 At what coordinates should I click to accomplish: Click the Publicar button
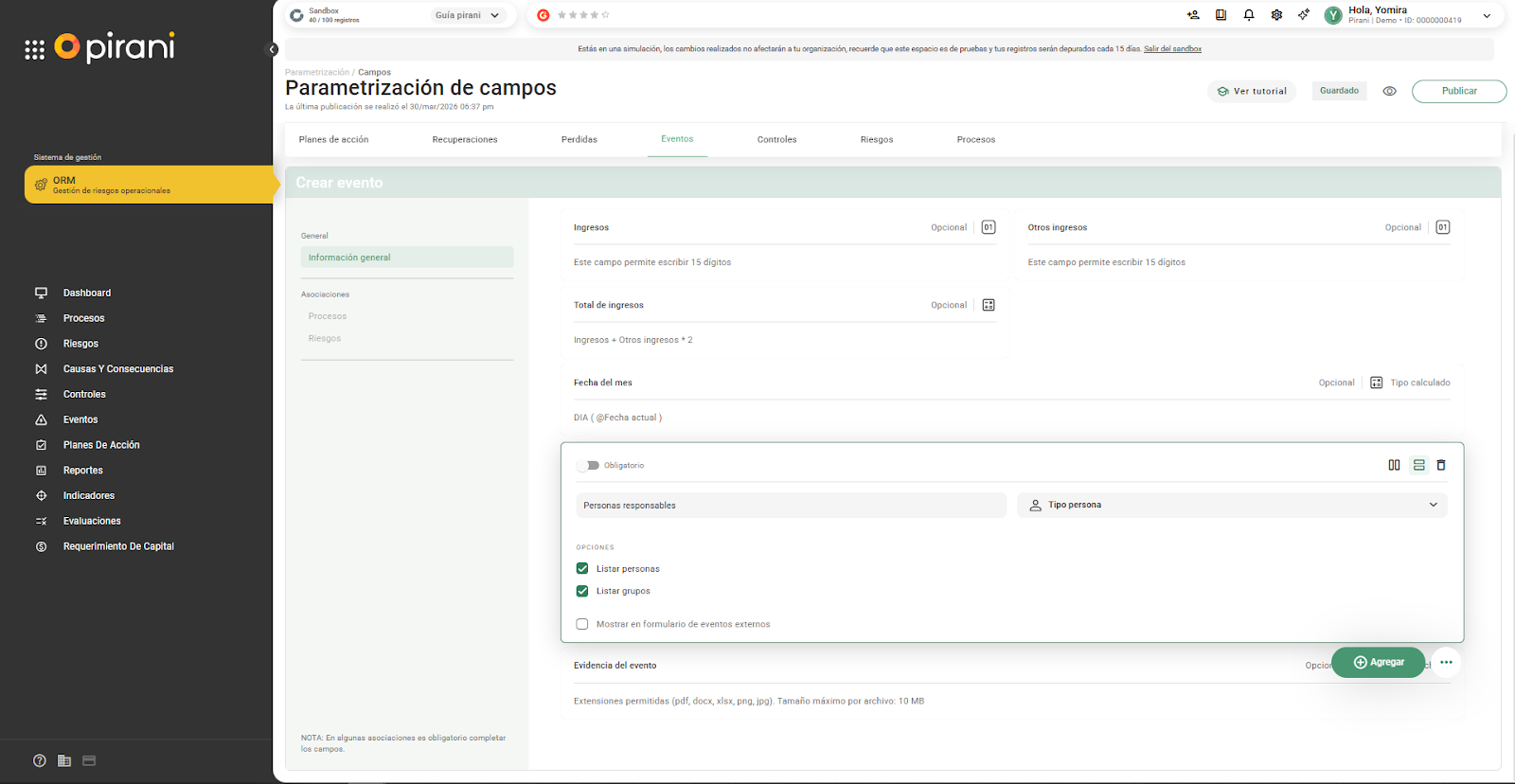[x=1458, y=91]
